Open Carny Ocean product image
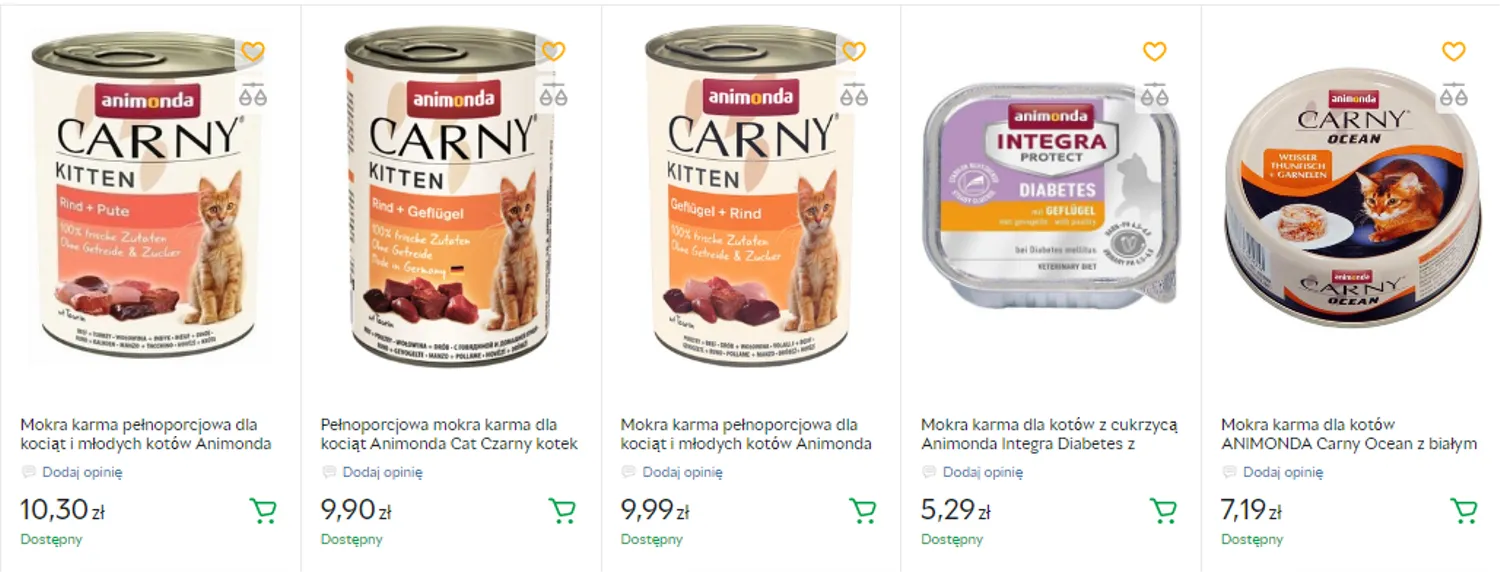This screenshot has height=572, width=1500. 1350,200
